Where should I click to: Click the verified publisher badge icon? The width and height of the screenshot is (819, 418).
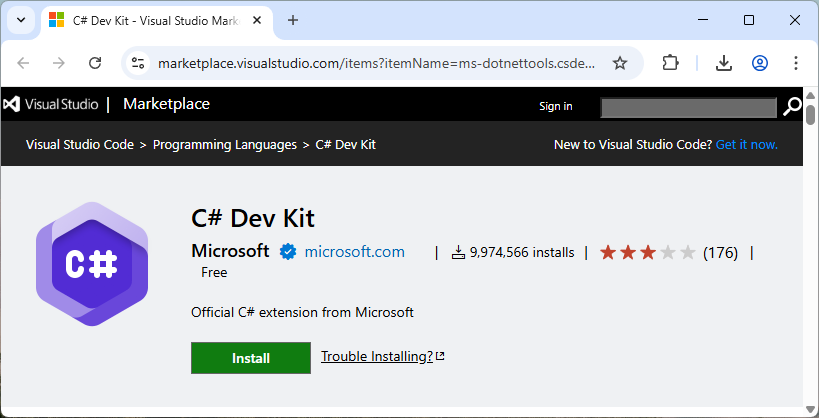click(x=287, y=252)
